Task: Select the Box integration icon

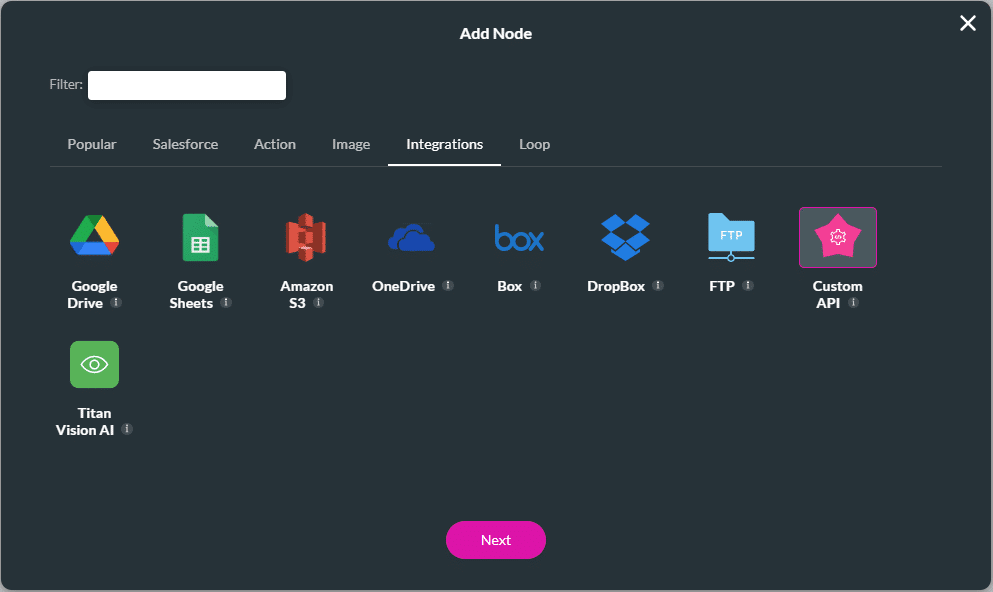Action: tap(518, 237)
